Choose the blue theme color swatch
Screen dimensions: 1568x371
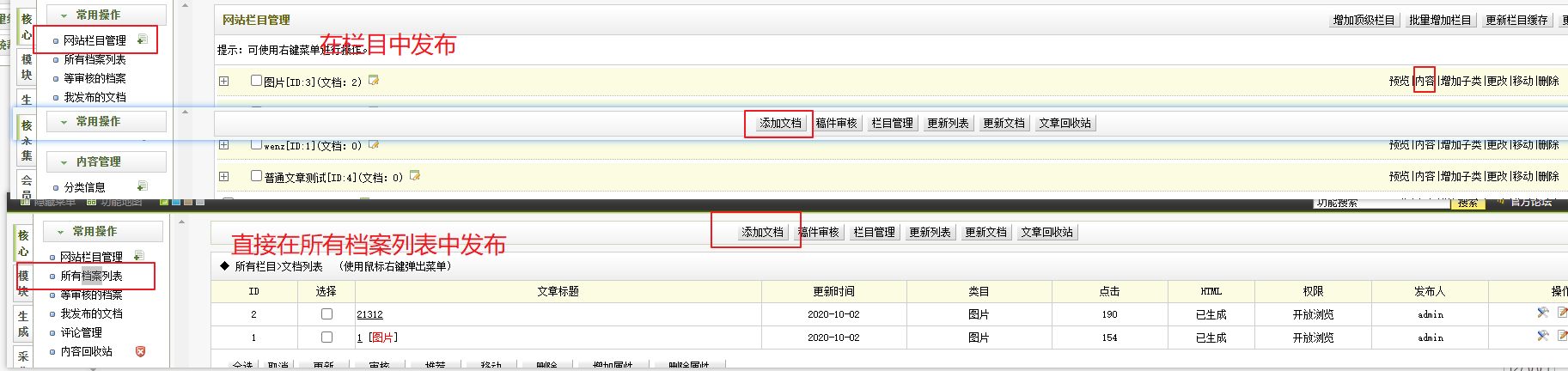pos(176,203)
